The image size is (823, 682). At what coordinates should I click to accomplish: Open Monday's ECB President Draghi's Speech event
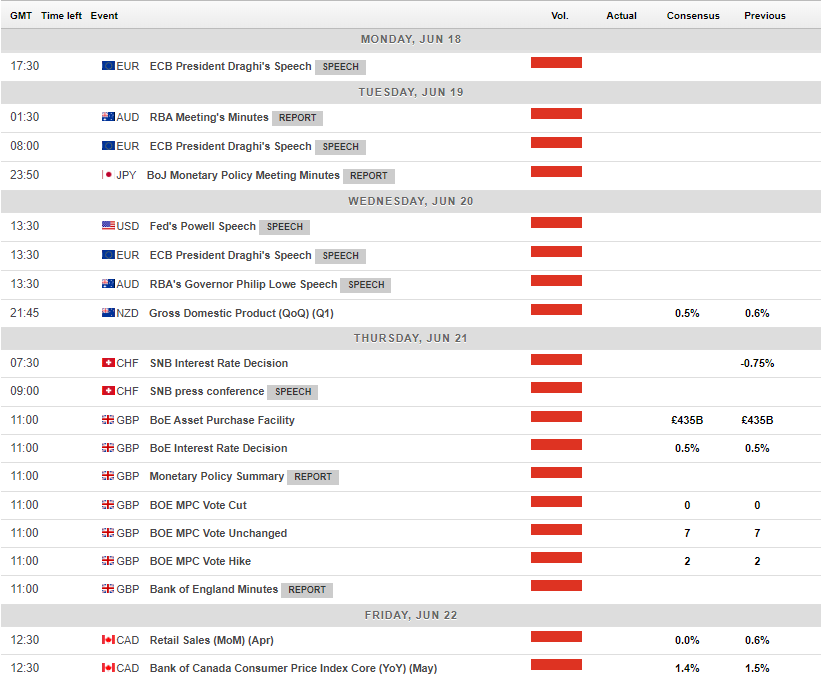point(230,66)
